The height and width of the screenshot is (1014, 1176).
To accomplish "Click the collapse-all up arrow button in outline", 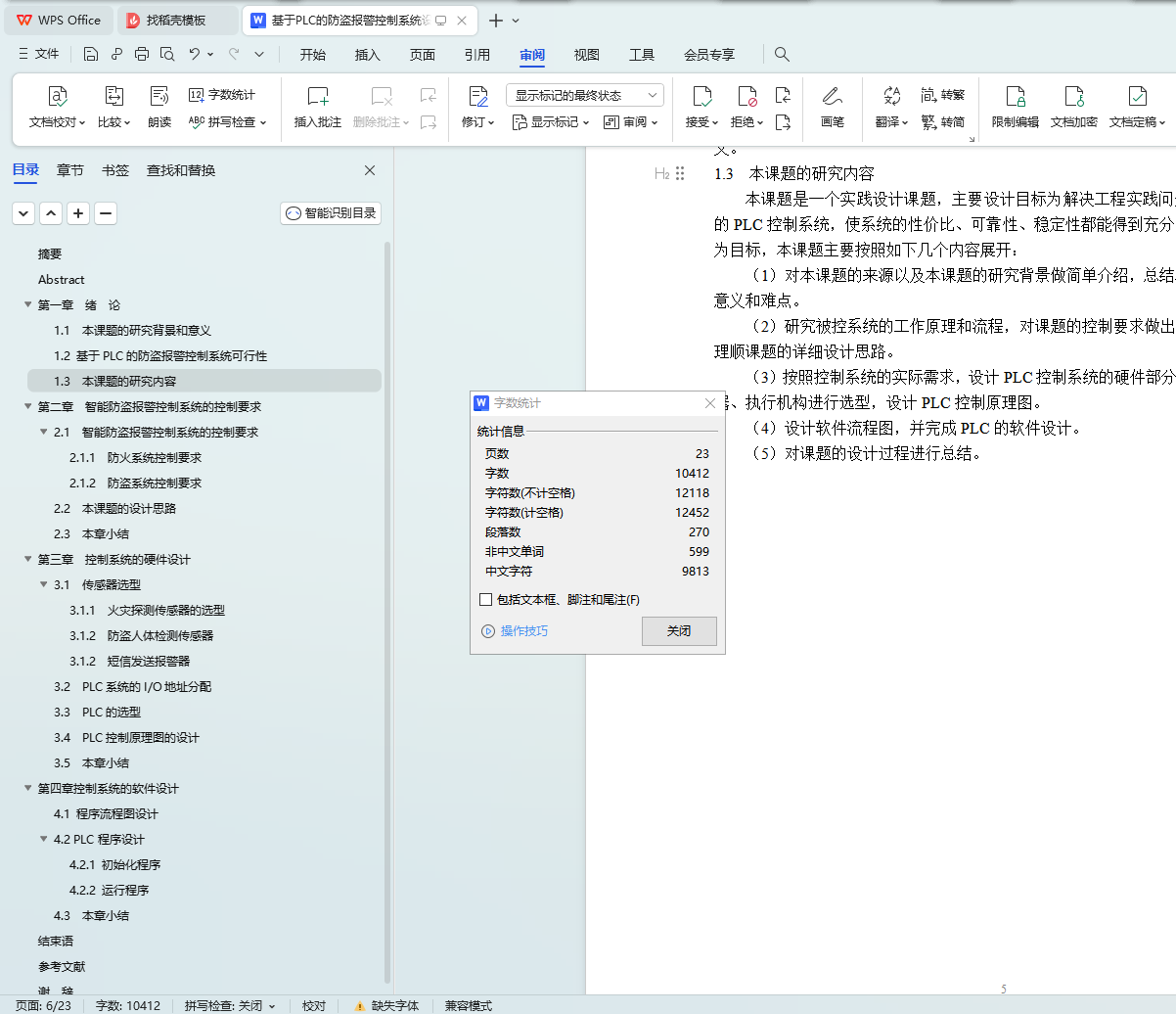I will coord(51,213).
